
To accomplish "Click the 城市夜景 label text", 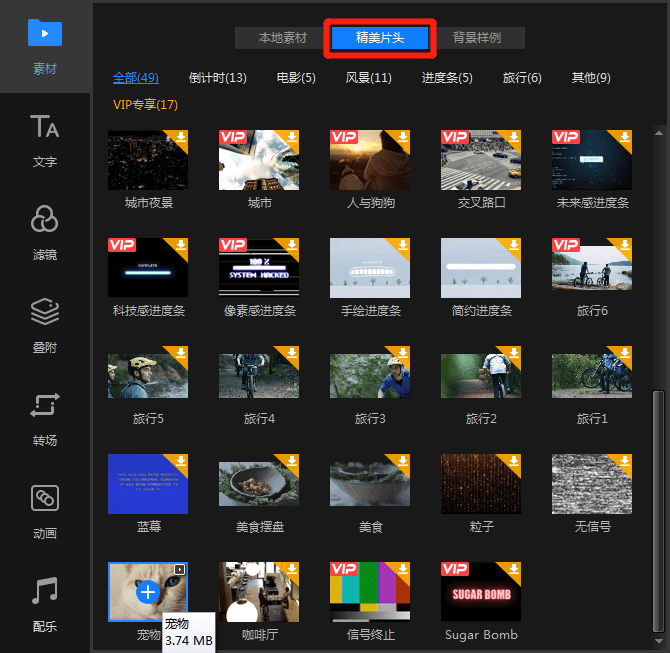I will click(x=148, y=203).
